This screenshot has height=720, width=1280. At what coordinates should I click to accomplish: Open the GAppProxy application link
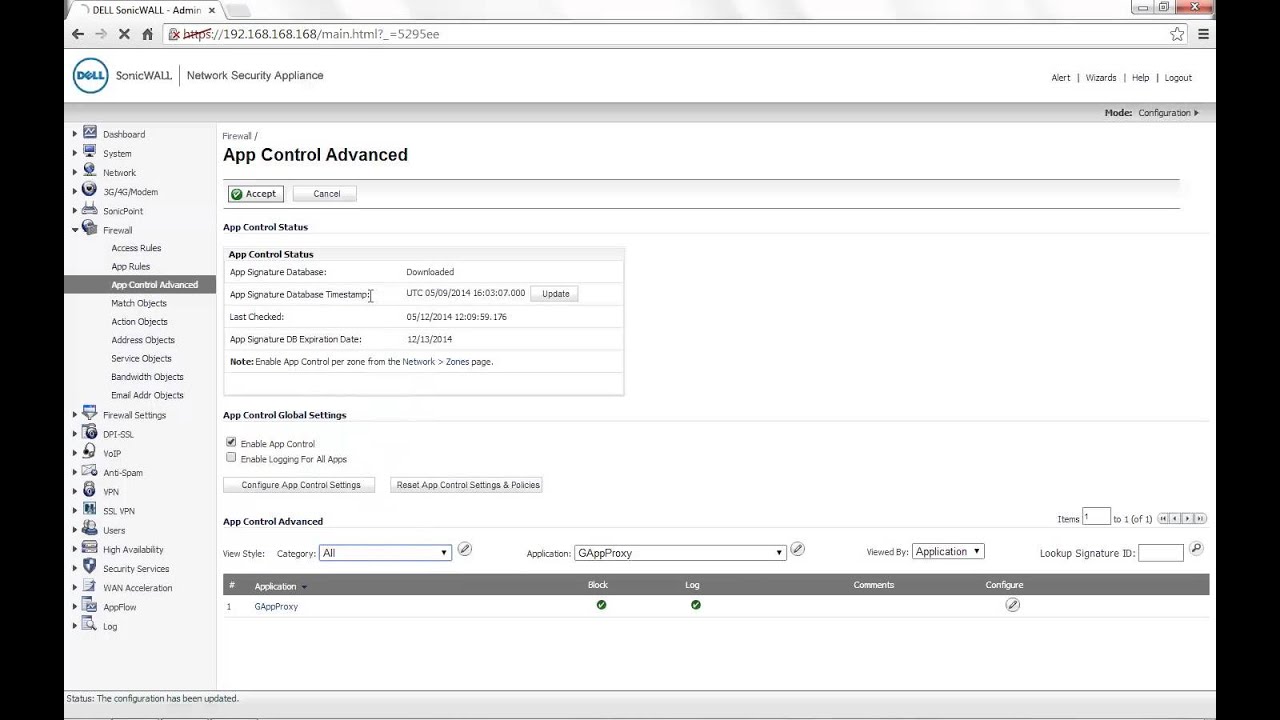tap(276, 607)
